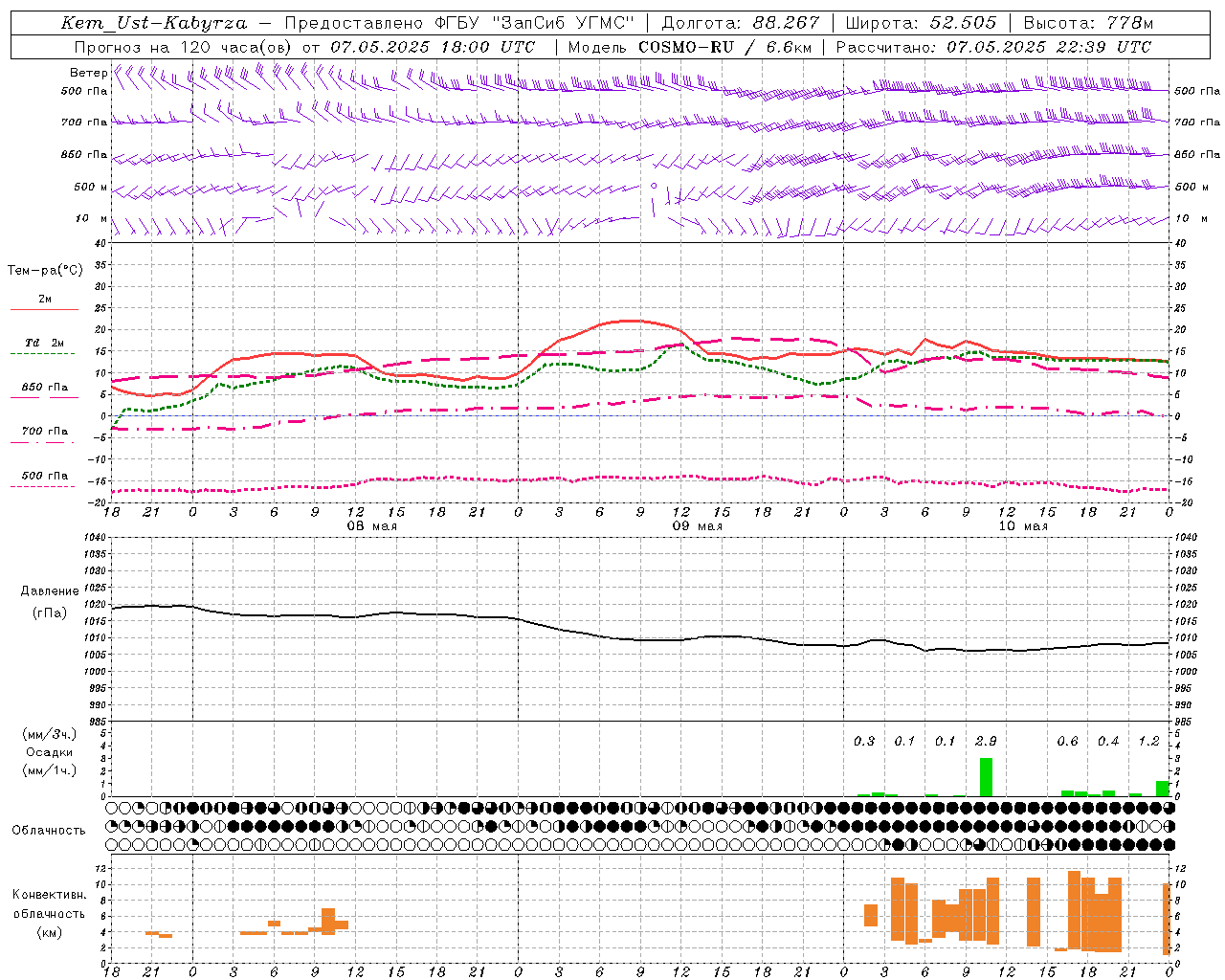Click the 10 мая date label
Viewport: 1225px width, 980px height.
[x=1023, y=526]
